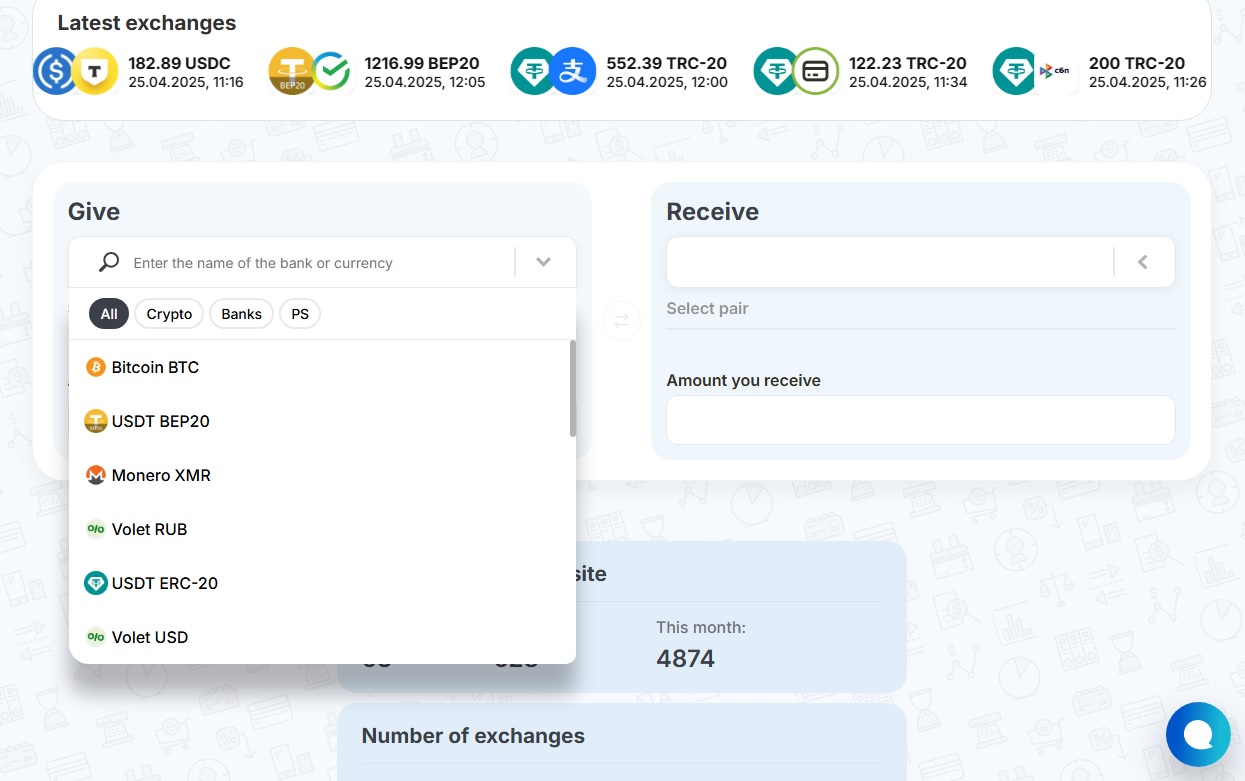Click the yellow T bank icon beside 182.89 USDC
Screen dimensions: 1245x781
click(96, 72)
